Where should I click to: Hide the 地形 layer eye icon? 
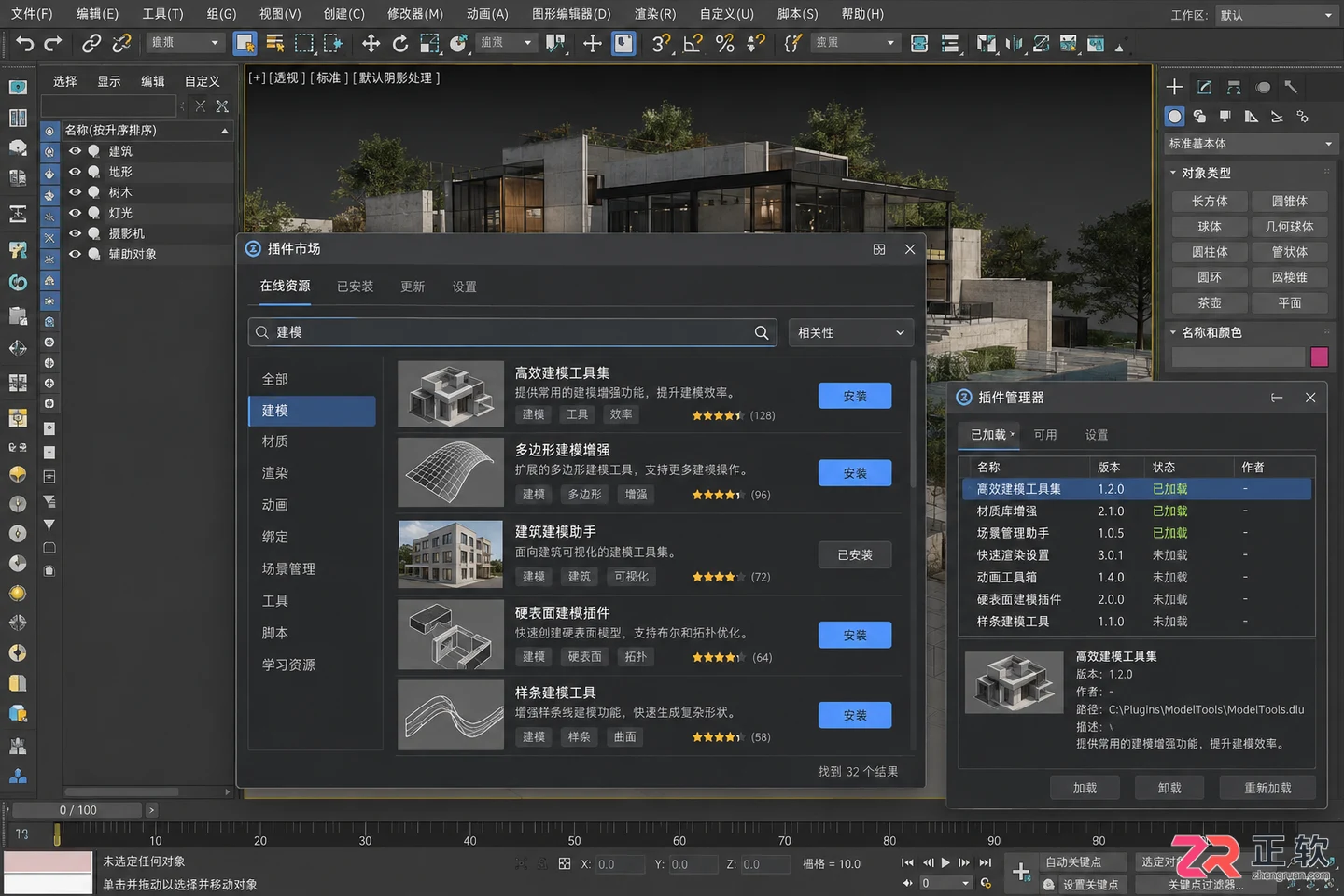75,172
